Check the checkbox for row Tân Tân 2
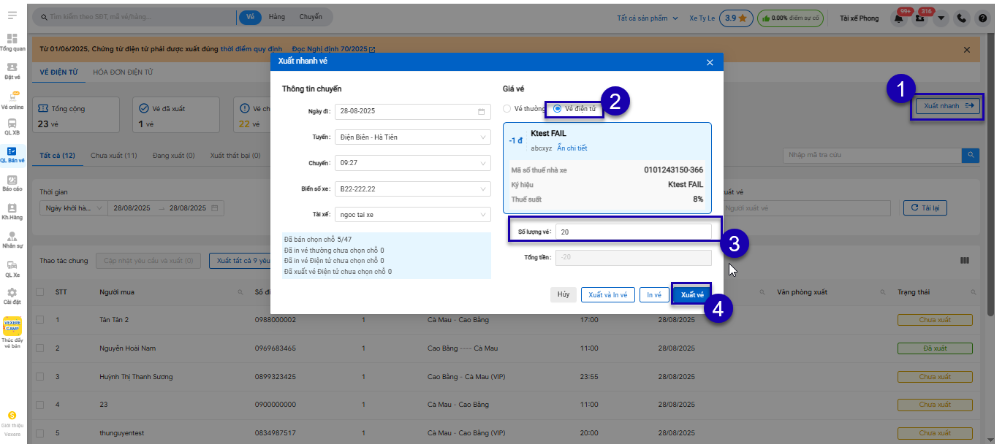Screen dimensions: 995x444 (40, 319)
